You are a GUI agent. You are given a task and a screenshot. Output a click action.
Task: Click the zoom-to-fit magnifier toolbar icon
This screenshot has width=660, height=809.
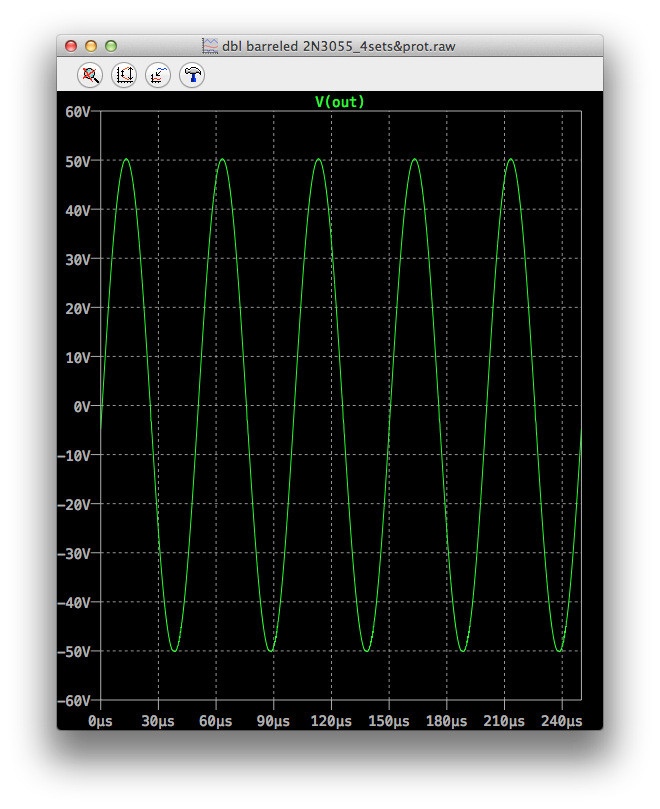pyautogui.click(x=90, y=75)
